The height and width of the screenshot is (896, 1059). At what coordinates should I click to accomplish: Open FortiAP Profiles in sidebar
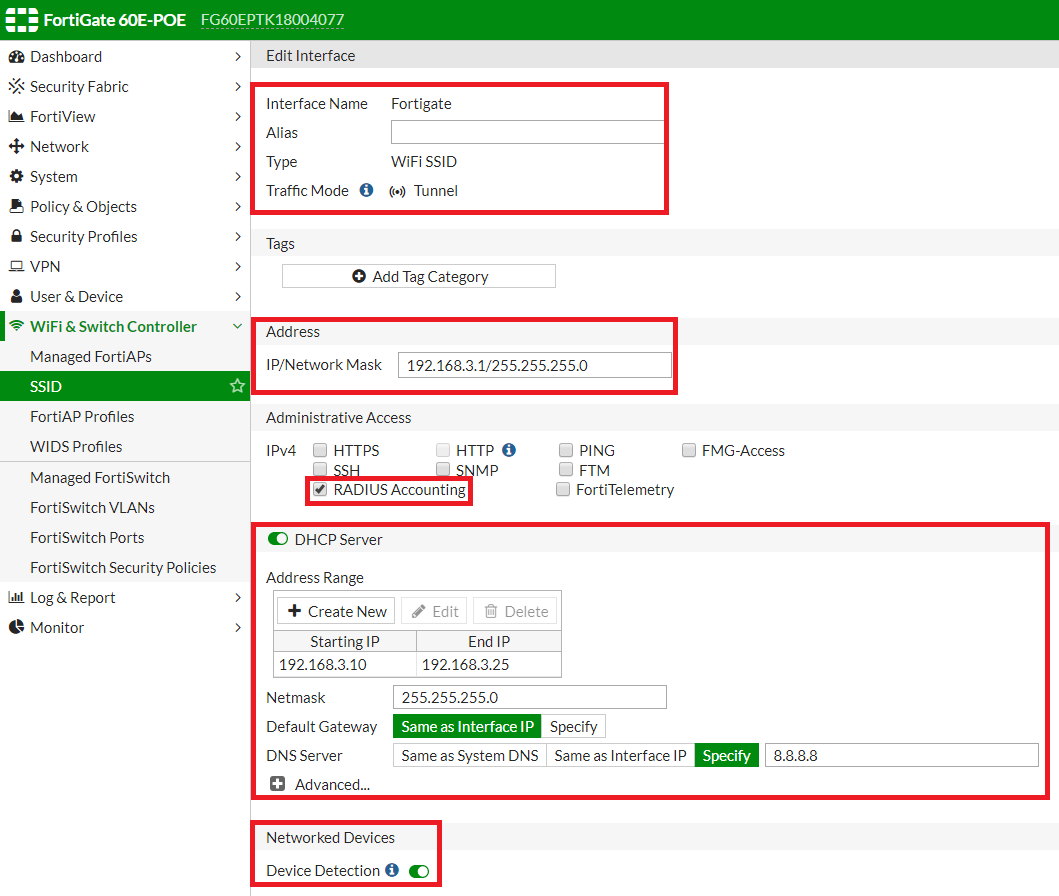[82, 417]
